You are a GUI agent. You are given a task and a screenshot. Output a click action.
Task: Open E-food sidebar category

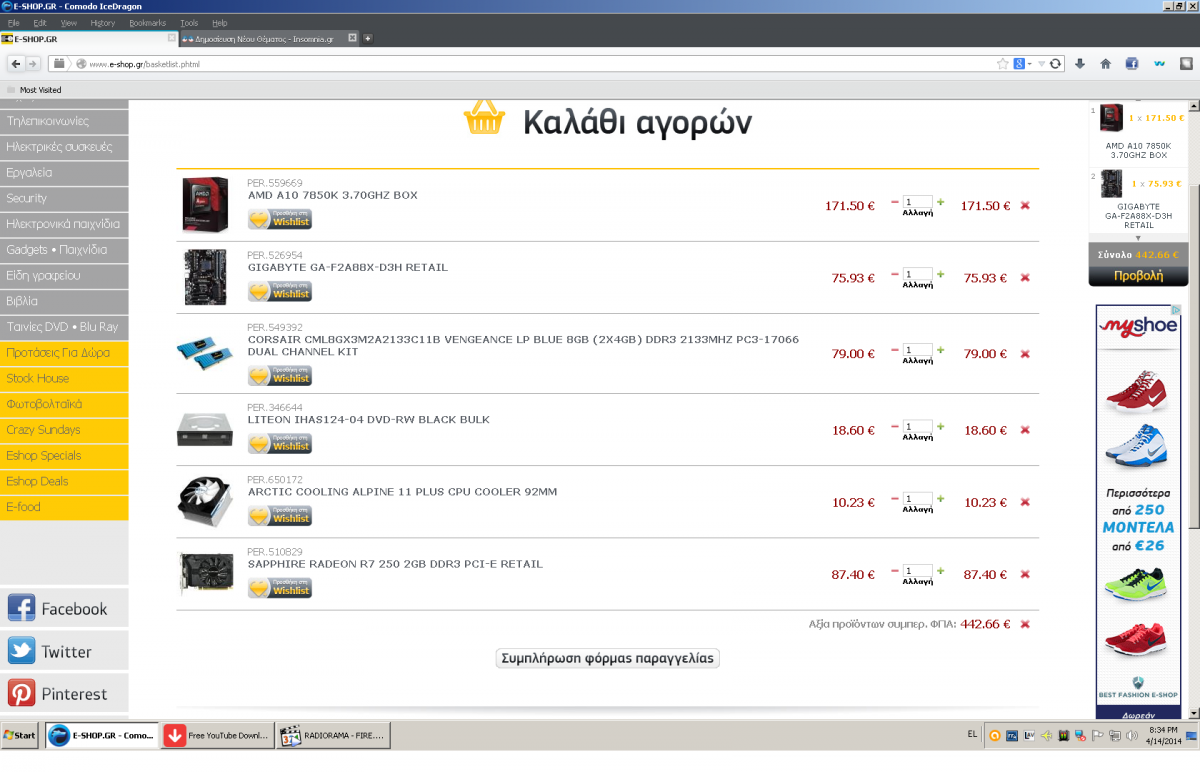[64, 507]
